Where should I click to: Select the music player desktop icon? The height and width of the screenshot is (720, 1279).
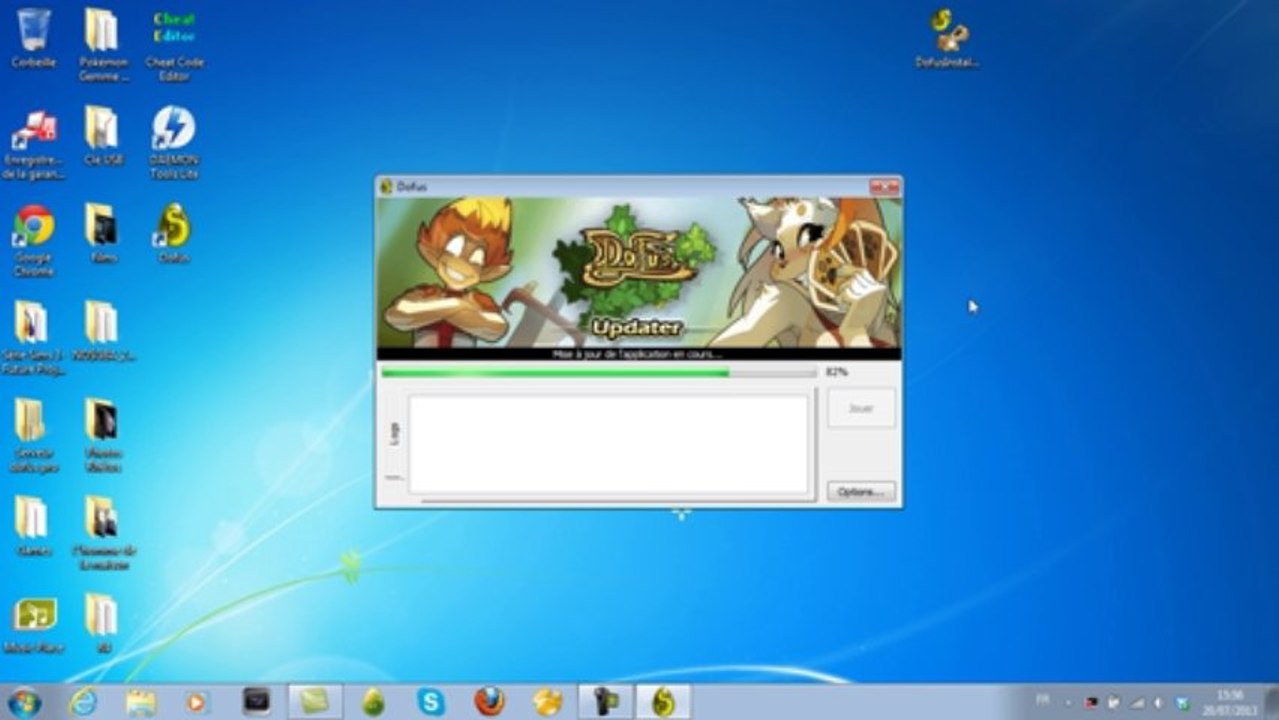[x=34, y=626]
